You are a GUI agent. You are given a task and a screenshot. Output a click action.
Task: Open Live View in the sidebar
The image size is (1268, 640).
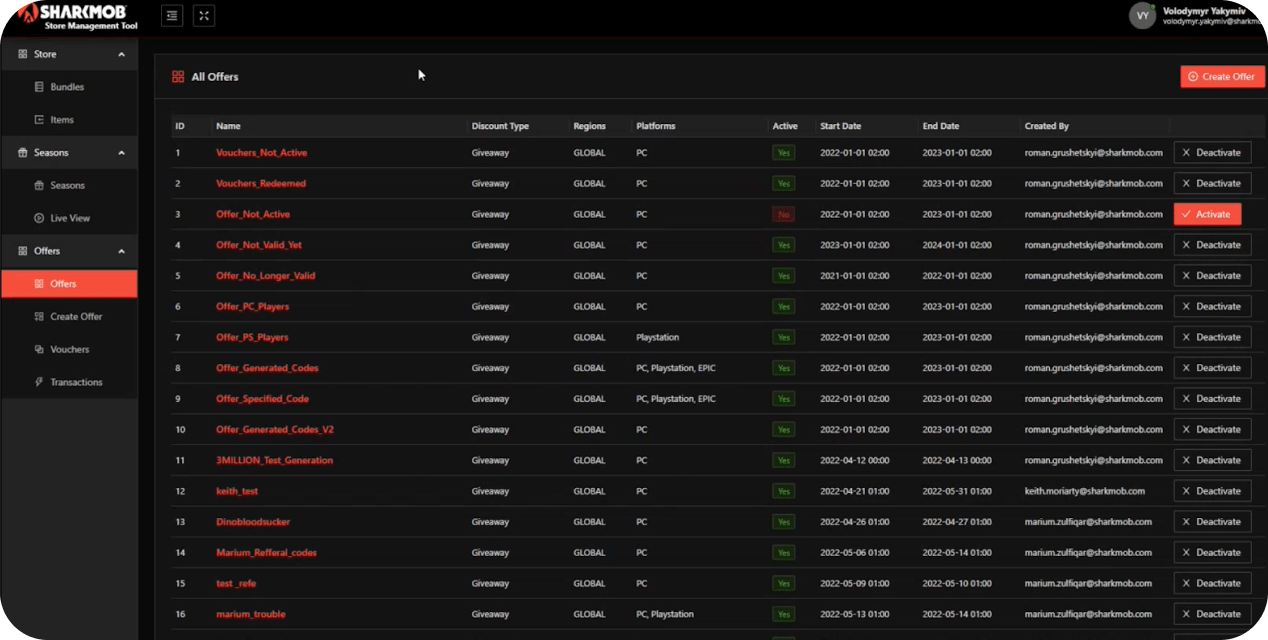[x=70, y=218]
